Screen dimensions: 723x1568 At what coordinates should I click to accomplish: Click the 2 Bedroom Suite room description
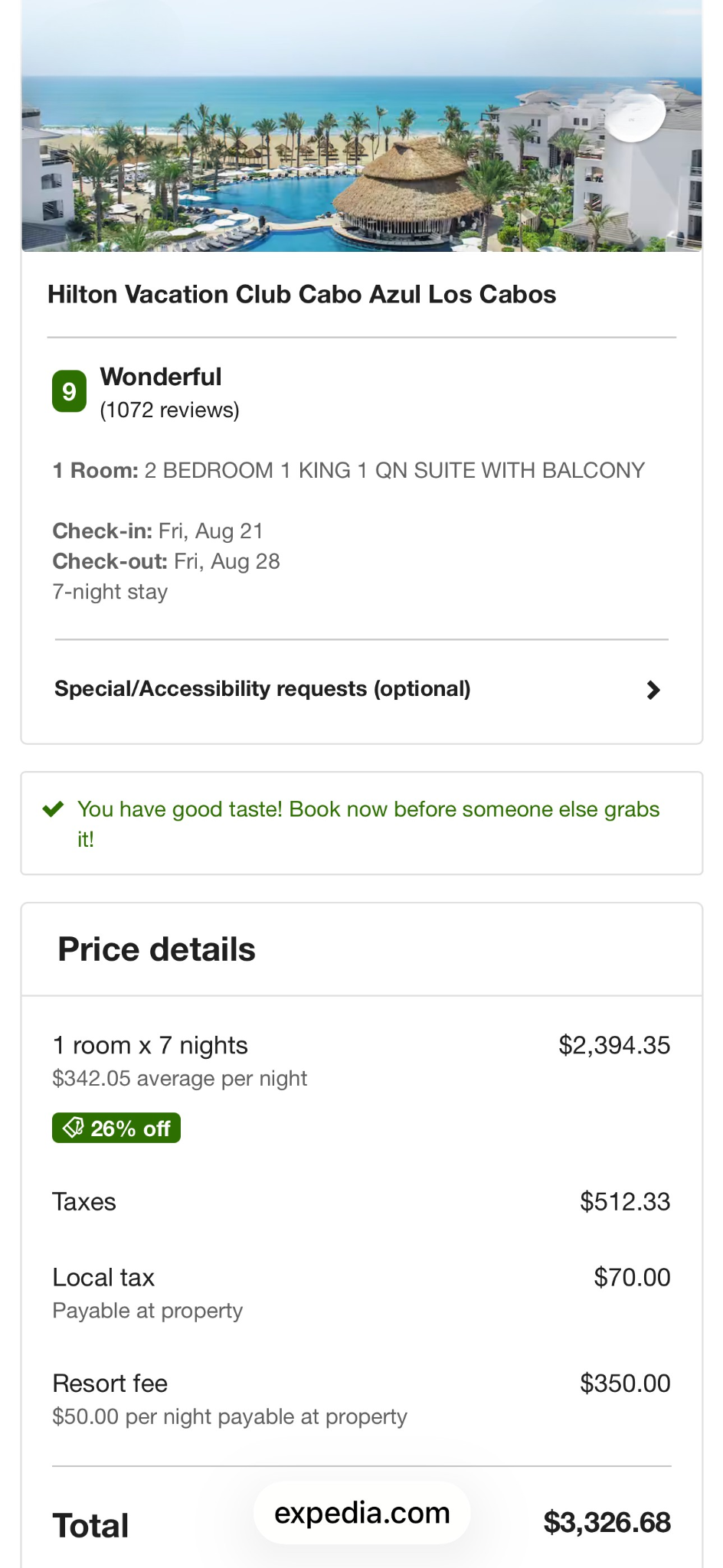tap(394, 470)
